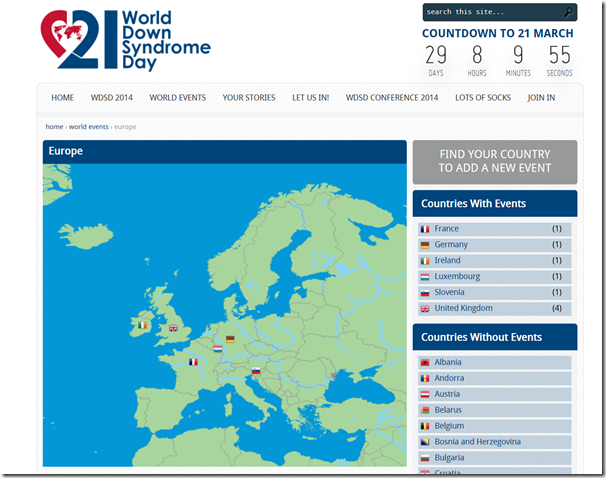
Task: Click the Find Your Country button
Action: tap(495, 162)
